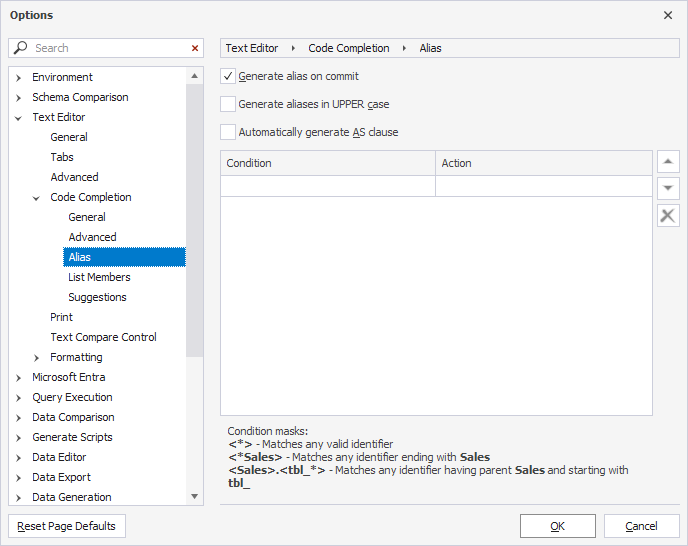Viewport: 688px width, 546px height.
Task: Expand the Data Comparison node
Action: pyautogui.click(x=18, y=418)
